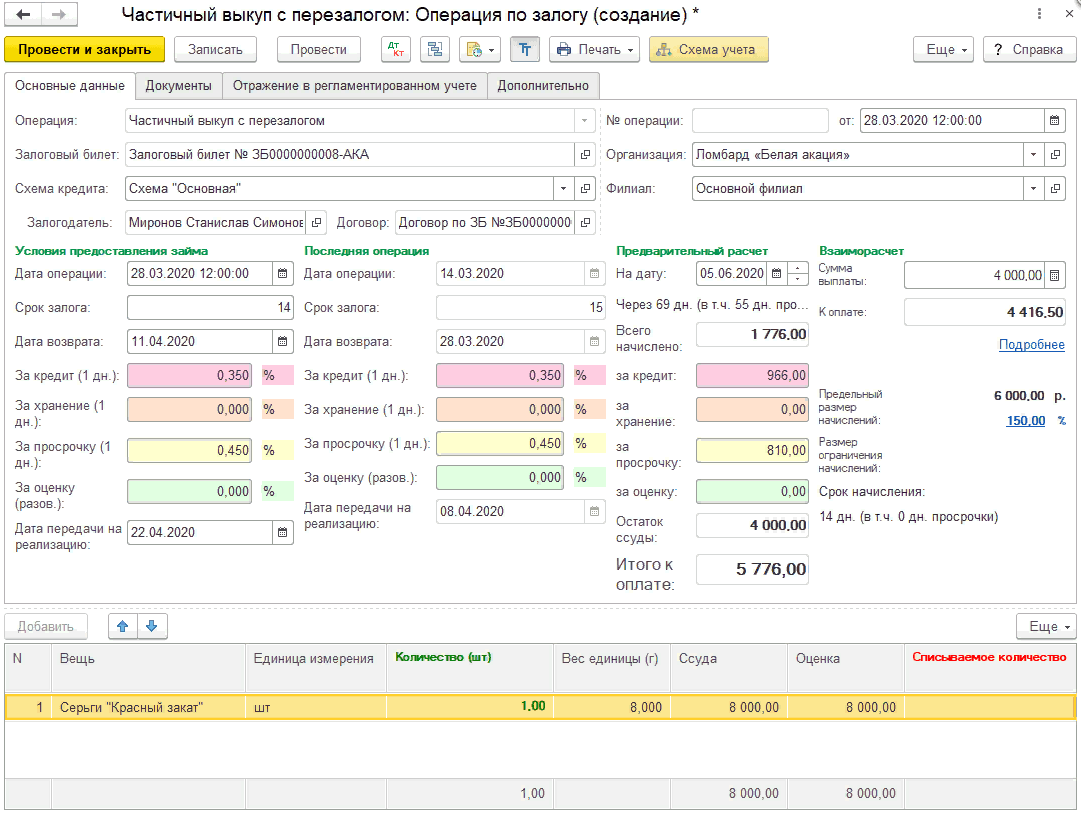Image resolution: width=1081 pixels, height=817 pixels.
Task: Expand the Организация dropdown arrow
Action: tap(1033, 154)
